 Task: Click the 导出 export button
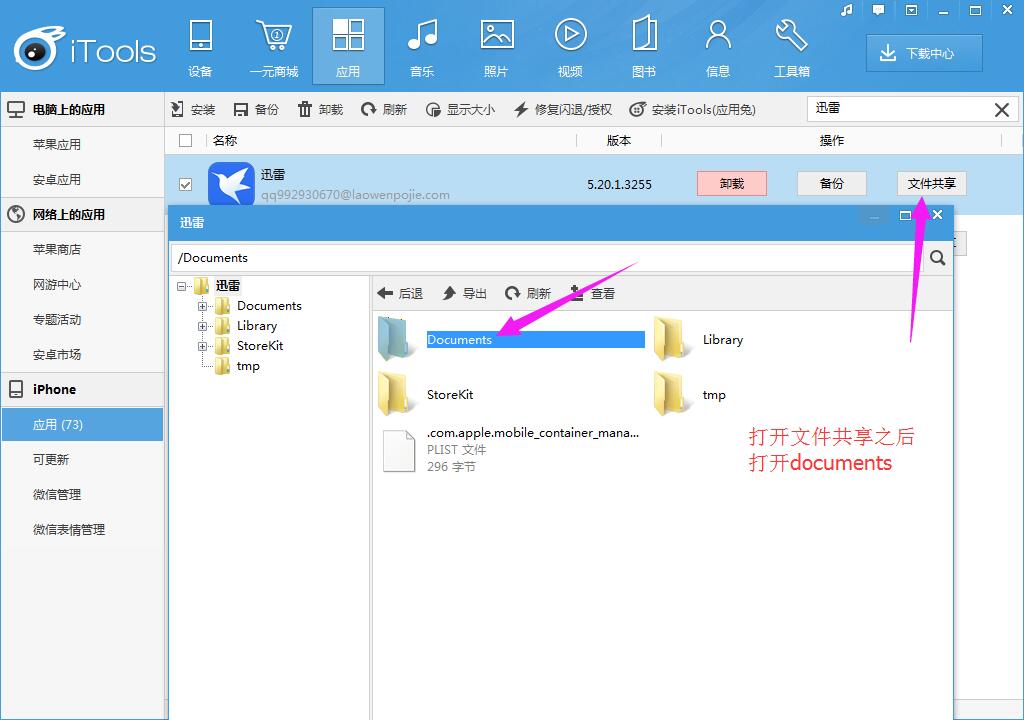pyautogui.click(x=464, y=294)
